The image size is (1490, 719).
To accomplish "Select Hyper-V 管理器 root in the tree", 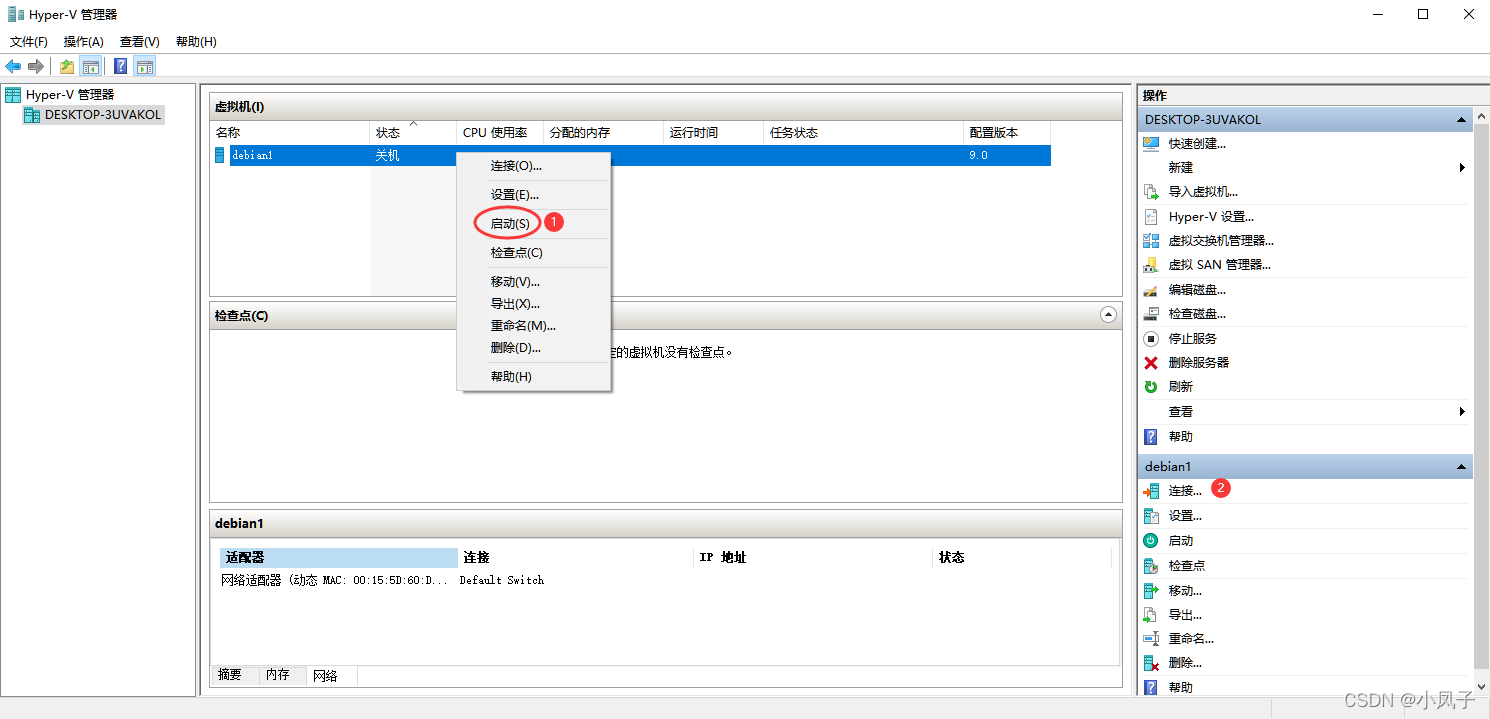I will [70, 95].
